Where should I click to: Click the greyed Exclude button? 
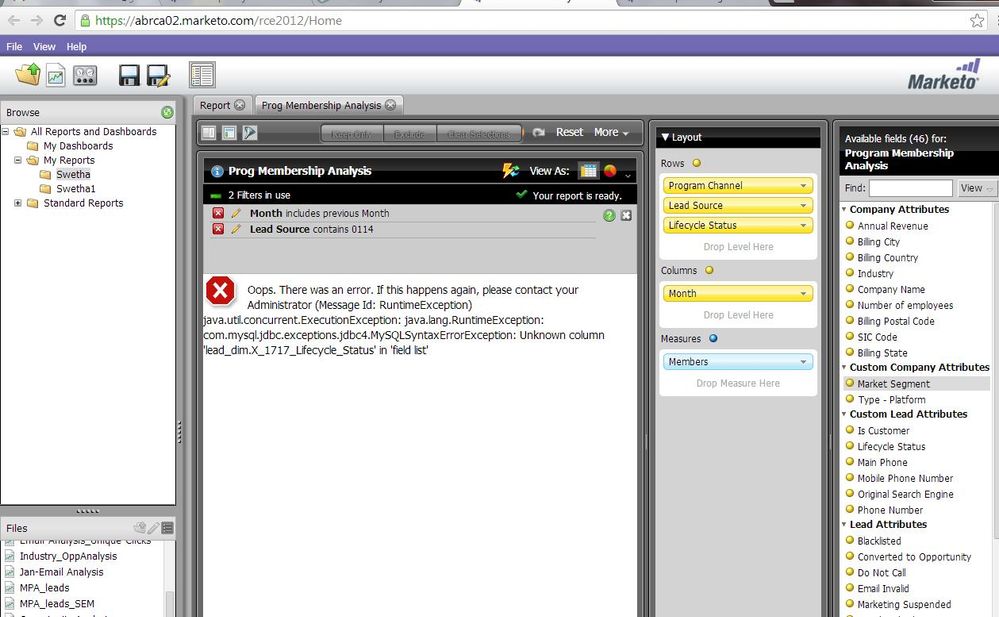pos(409,133)
